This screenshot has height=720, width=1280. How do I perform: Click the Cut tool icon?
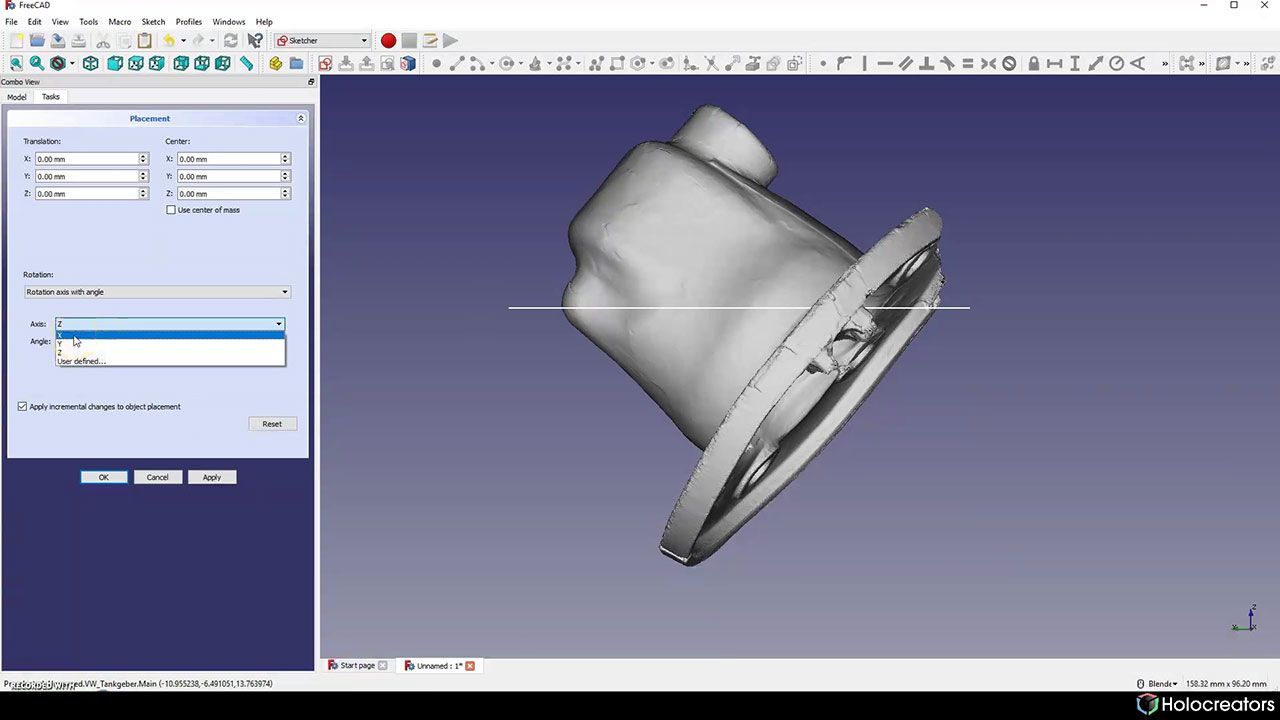pos(102,41)
